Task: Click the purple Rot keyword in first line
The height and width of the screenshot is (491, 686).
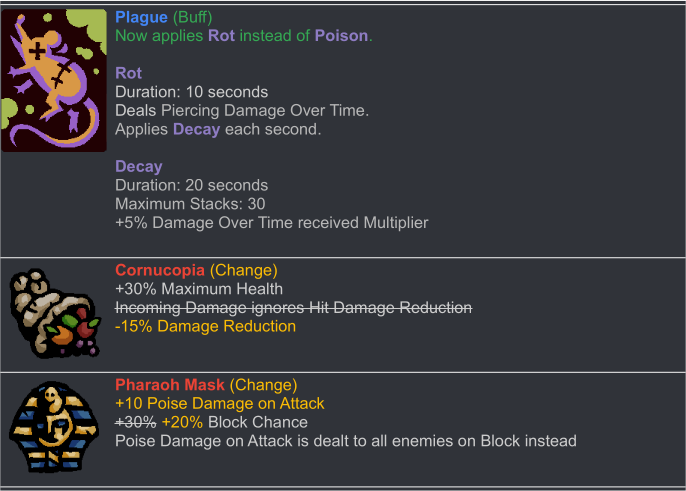Action: [x=221, y=35]
